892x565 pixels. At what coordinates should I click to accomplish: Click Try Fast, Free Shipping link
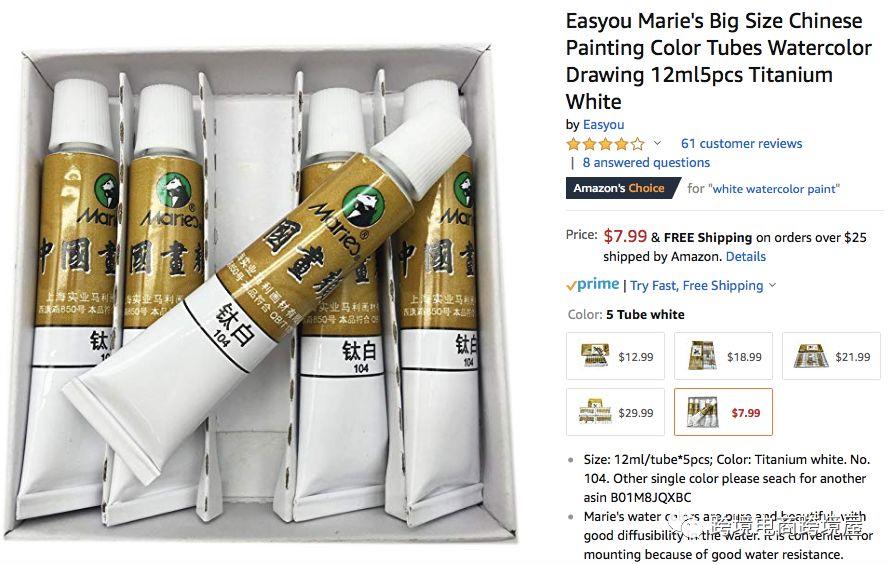click(x=697, y=285)
